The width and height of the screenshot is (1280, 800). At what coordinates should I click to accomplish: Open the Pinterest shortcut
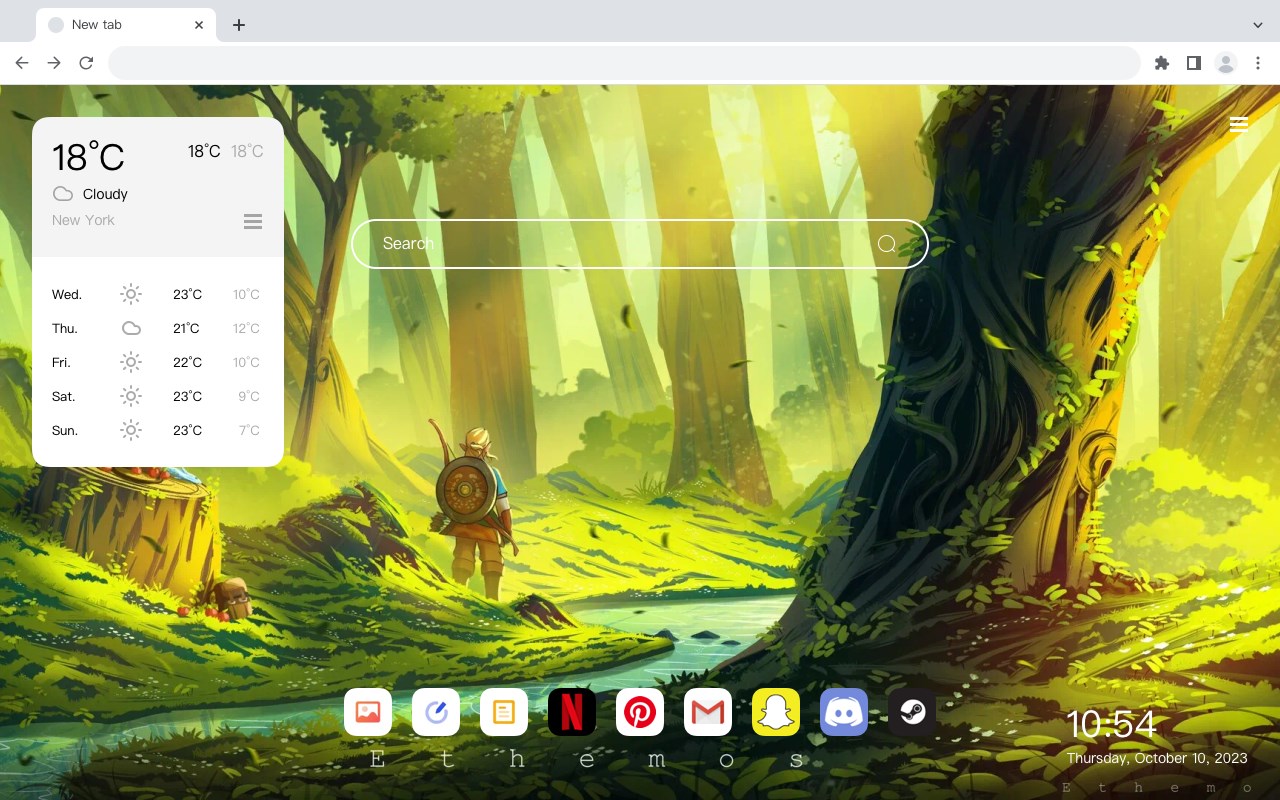pos(640,712)
